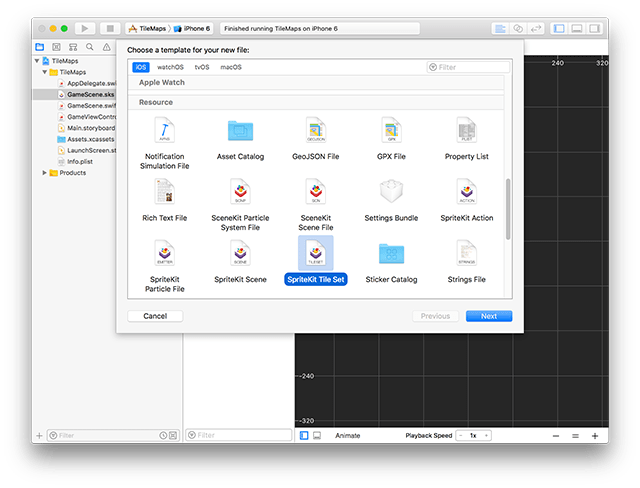Click the template Filter field
The image size is (640, 488).
click(468, 67)
